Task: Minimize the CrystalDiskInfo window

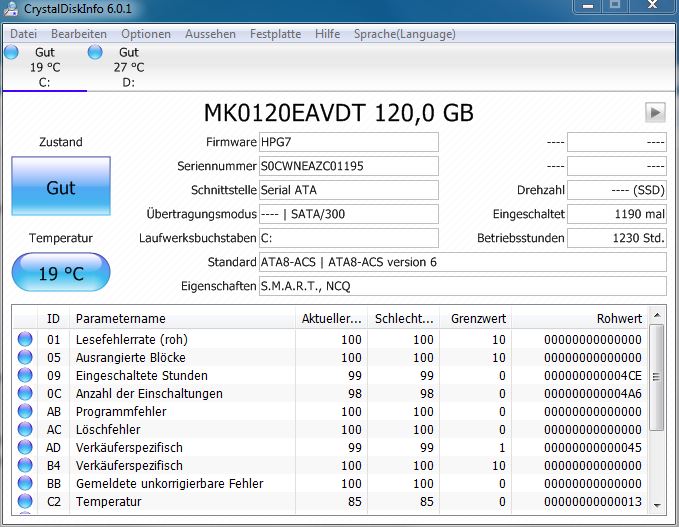Action: (588, 6)
